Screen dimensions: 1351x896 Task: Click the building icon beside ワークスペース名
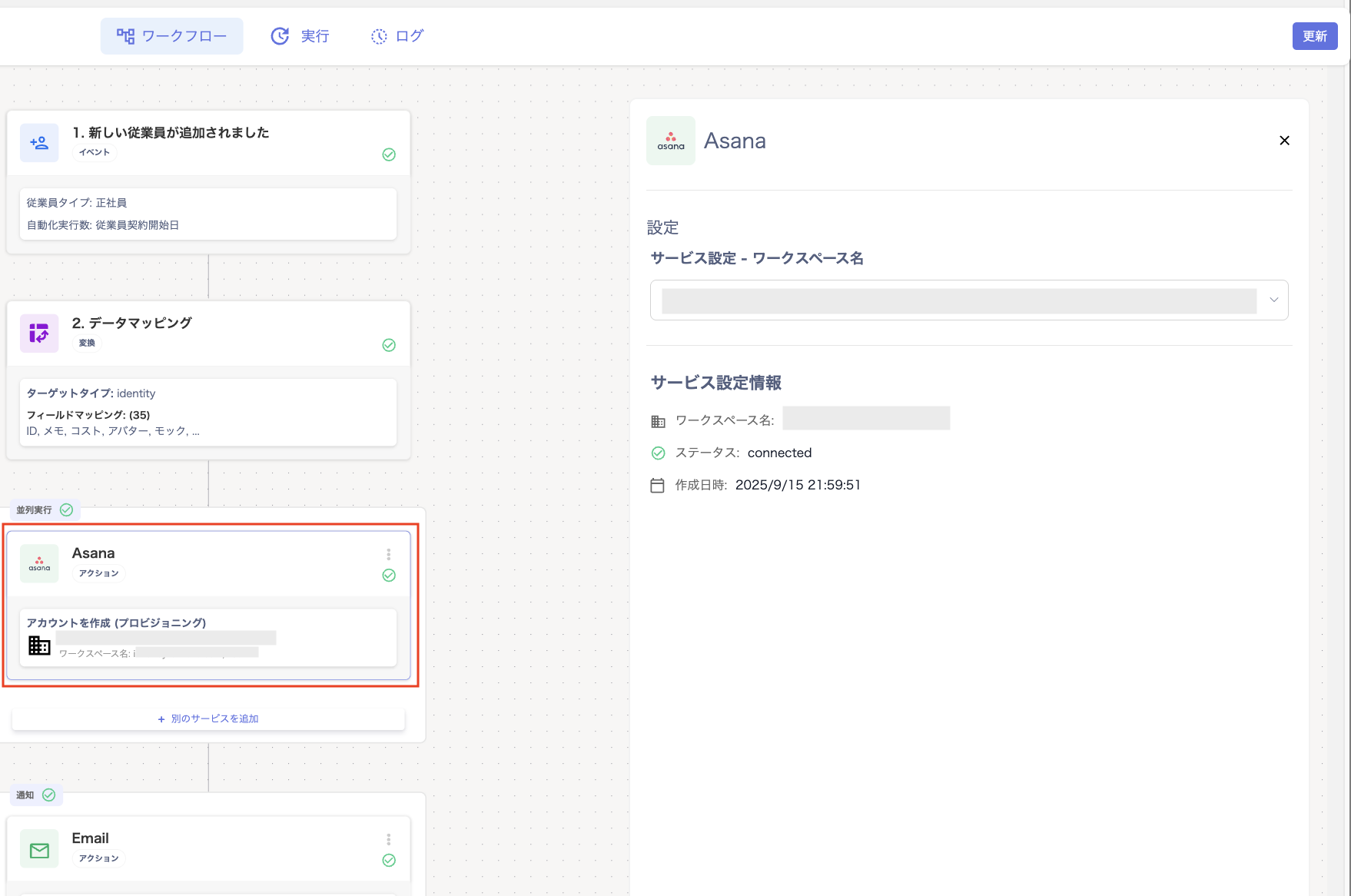click(658, 421)
